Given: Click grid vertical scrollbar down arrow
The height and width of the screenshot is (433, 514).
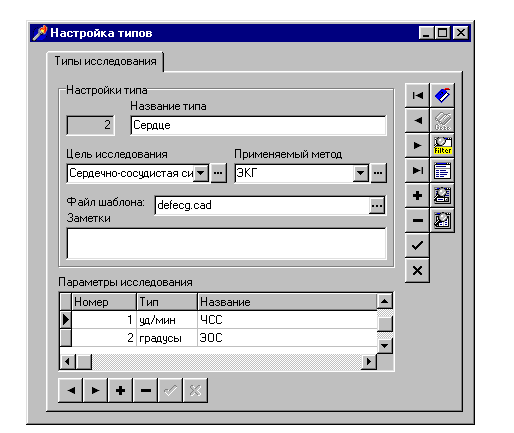Looking at the screenshot, I should click(x=385, y=346).
